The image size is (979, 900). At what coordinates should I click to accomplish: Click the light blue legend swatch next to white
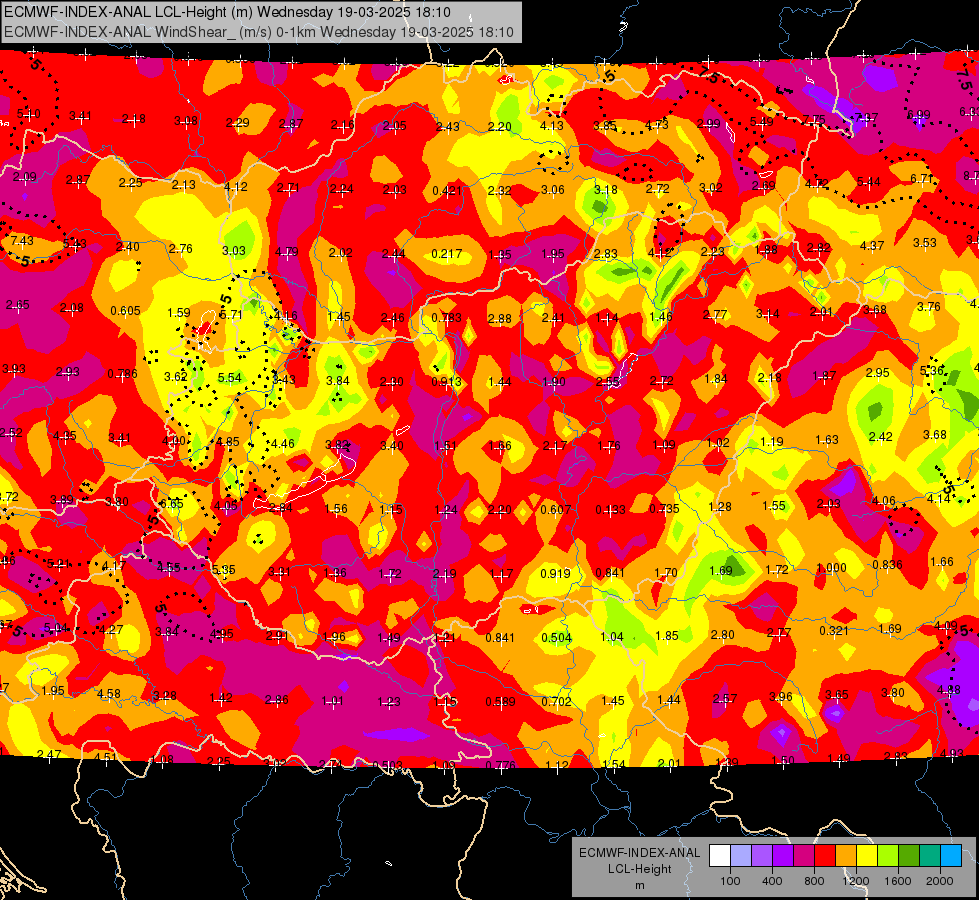(741, 856)
